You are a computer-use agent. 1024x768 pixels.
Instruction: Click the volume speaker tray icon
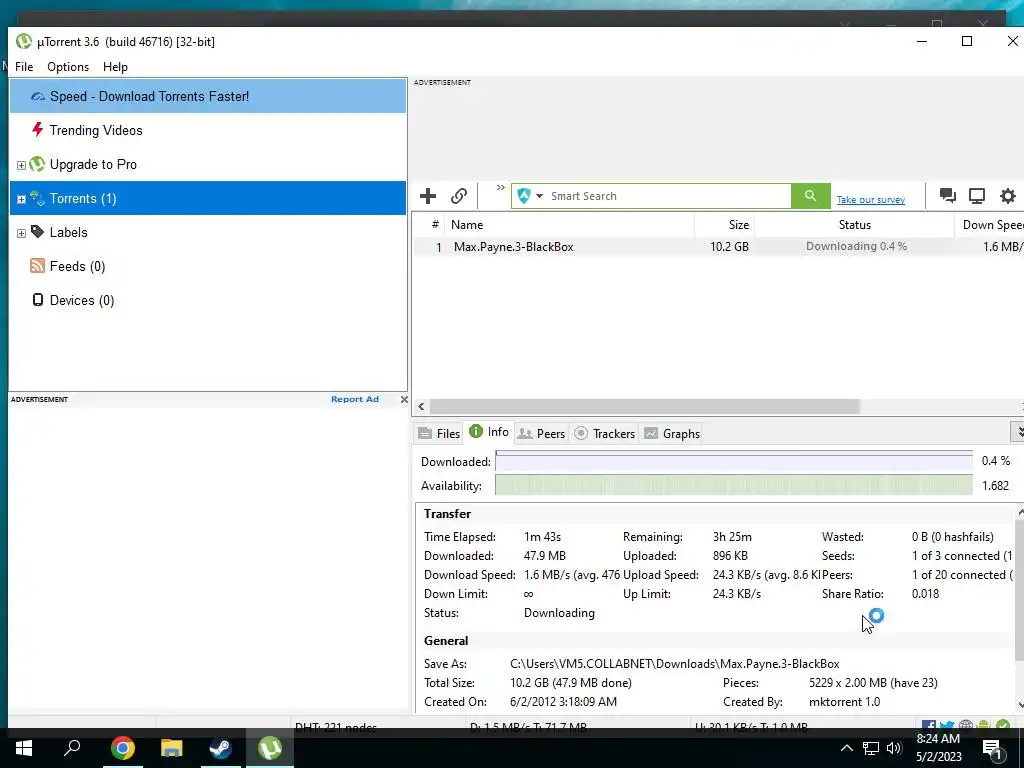click(894, 748)
